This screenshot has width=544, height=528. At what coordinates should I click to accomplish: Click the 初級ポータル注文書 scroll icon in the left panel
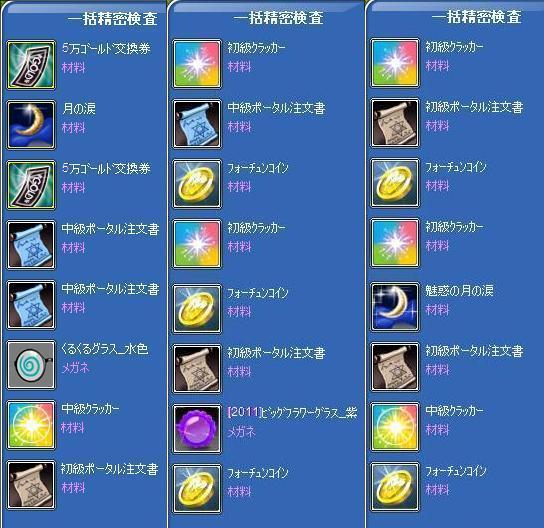pos(31,485)
